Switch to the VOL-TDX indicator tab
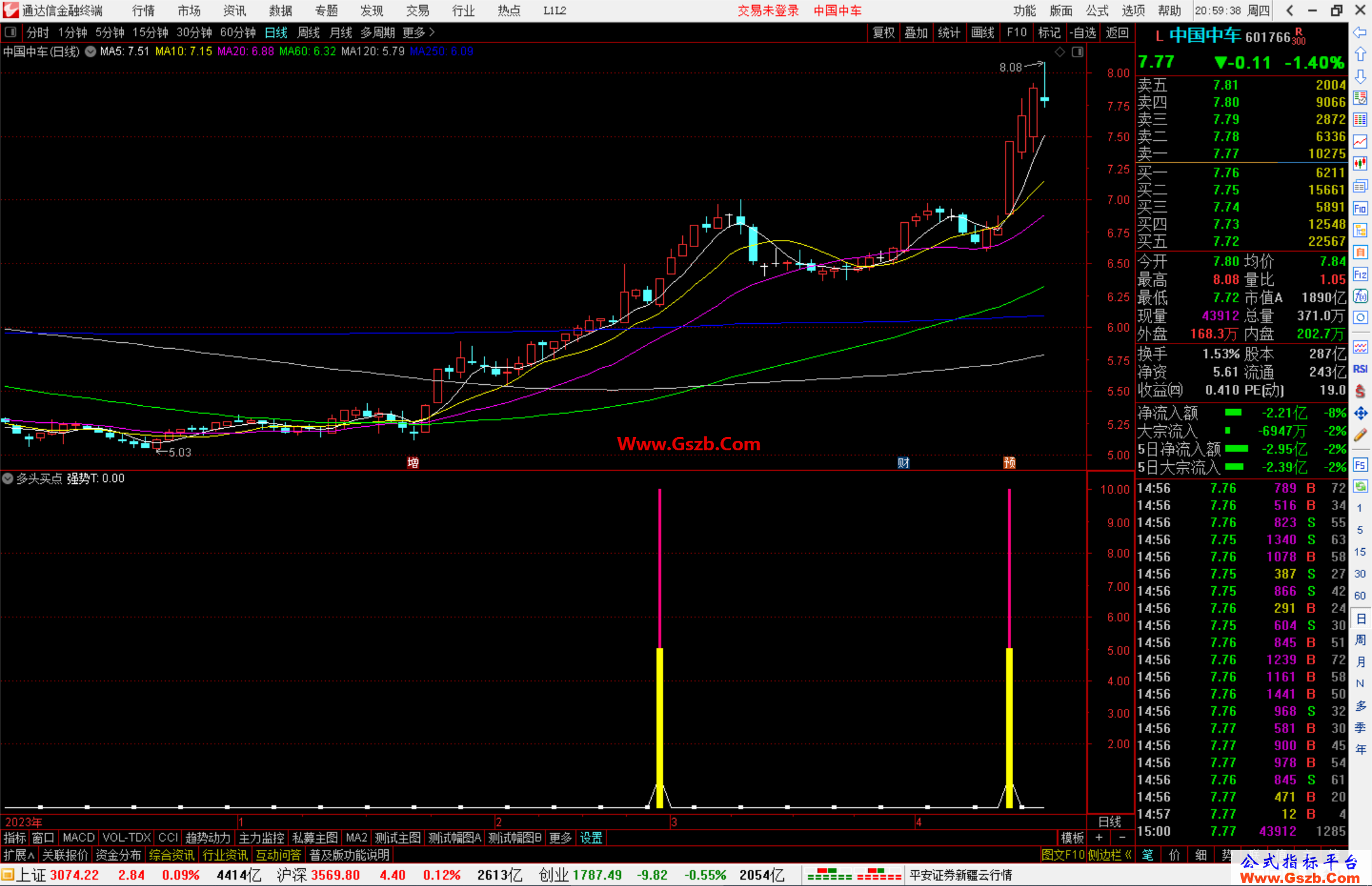Screen dimensions: 1372x886 coord(126,838)
